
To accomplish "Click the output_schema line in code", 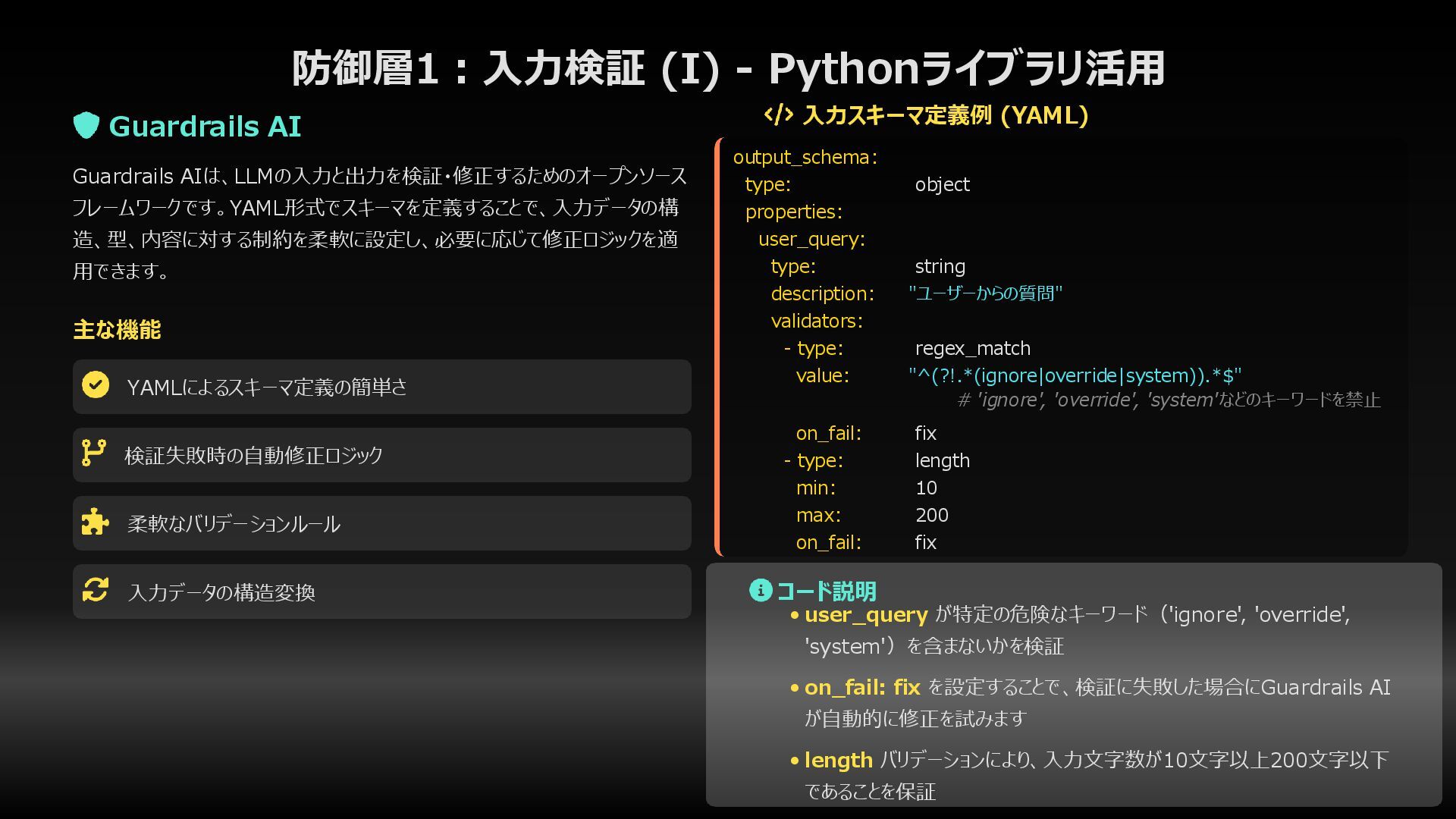I will 805,157.
